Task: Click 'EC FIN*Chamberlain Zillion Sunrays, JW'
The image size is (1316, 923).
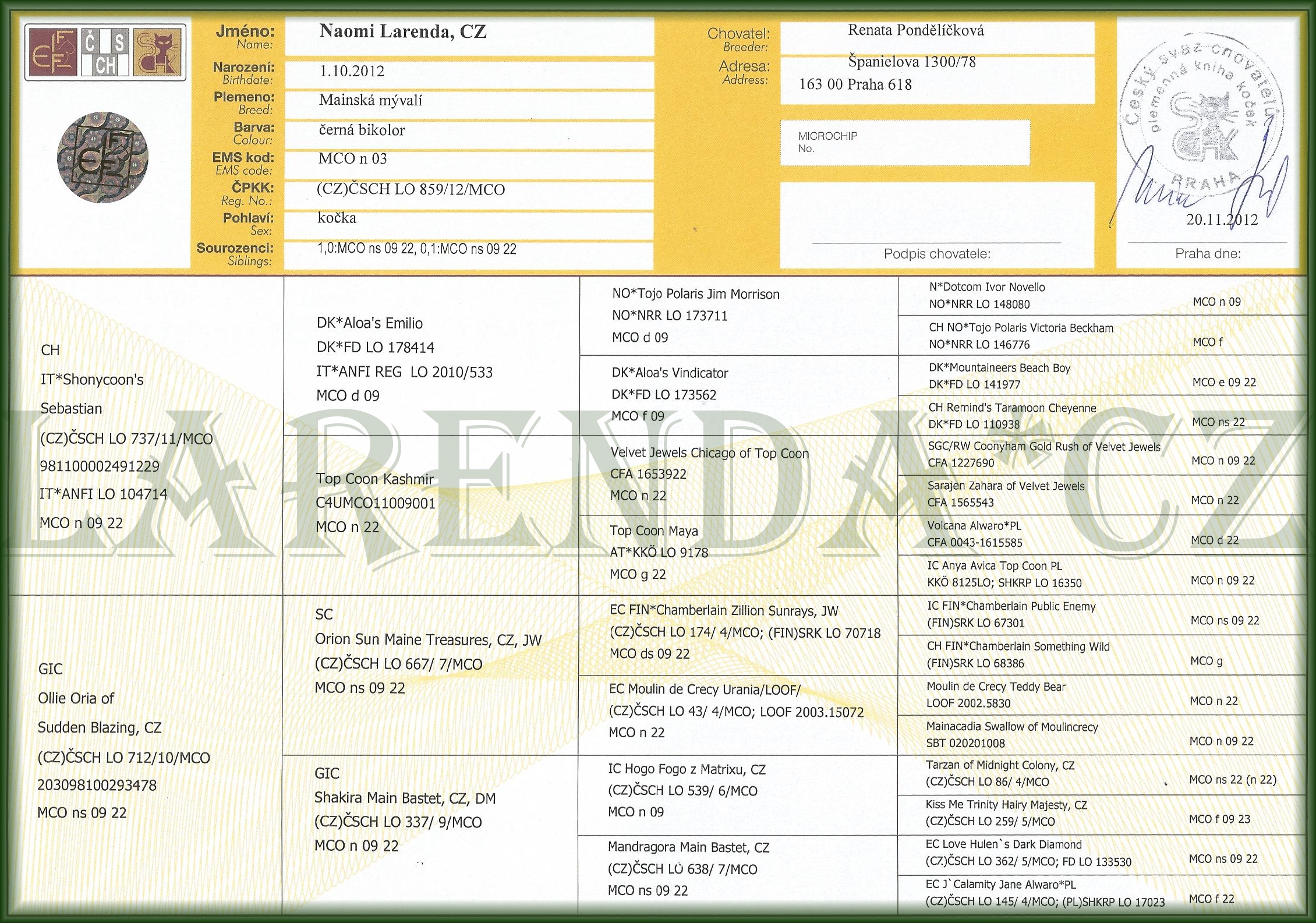Action: [x=724, y=611]
